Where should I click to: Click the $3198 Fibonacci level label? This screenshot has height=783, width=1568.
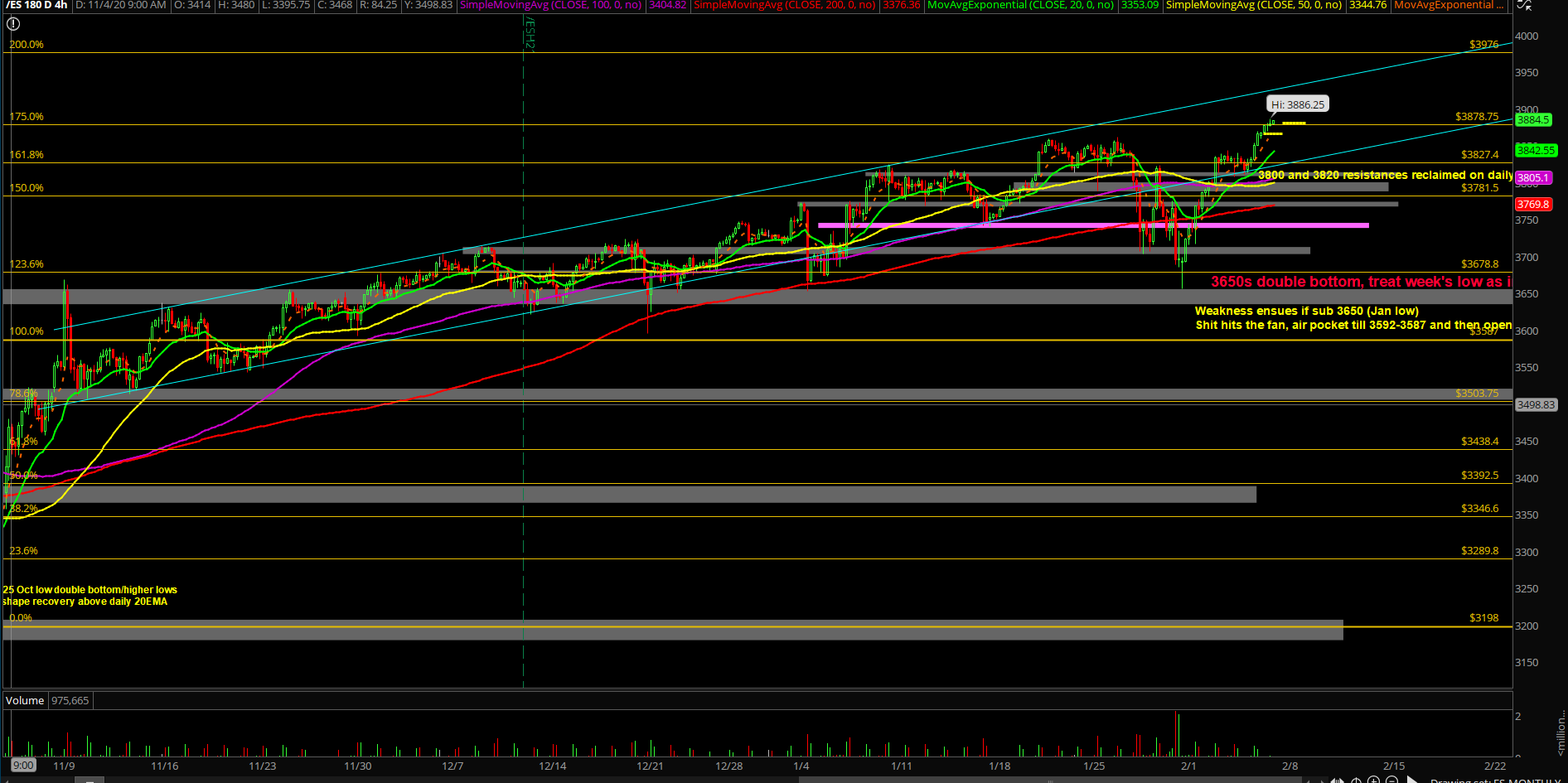(x=1483, y=618)
